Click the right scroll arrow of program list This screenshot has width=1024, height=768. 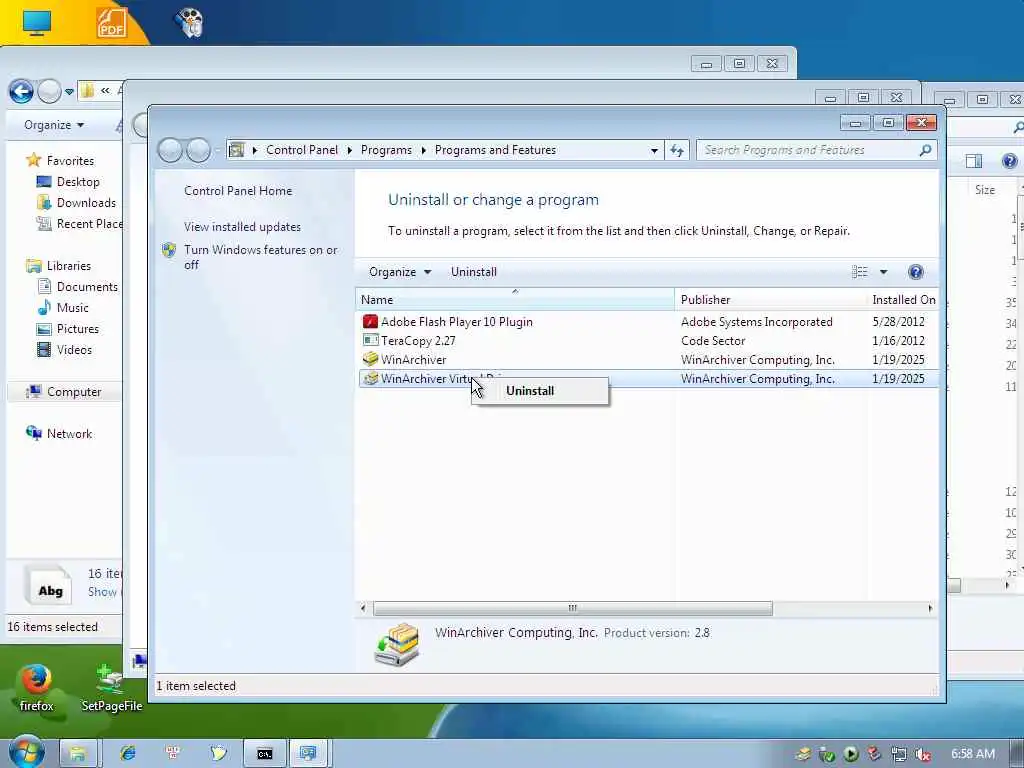click(x=930, y=608)
